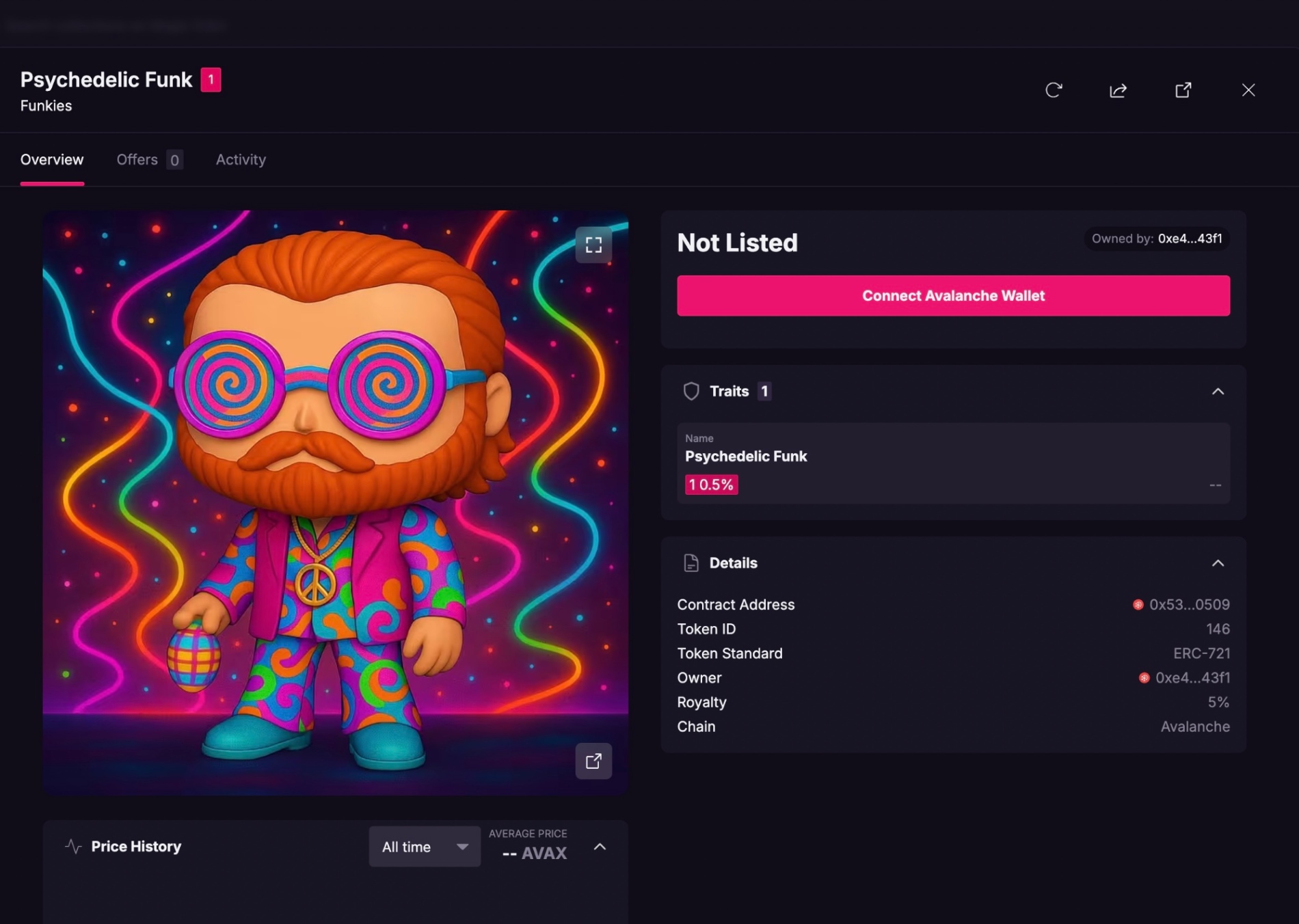The image size is (1299, 924).
Task: Open original image via external link icon
Action: (x=593, y=761)
